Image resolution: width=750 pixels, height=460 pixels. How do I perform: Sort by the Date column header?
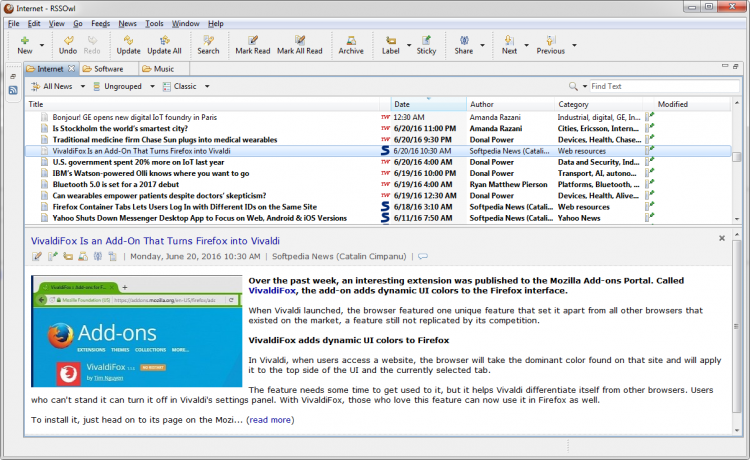429,104
